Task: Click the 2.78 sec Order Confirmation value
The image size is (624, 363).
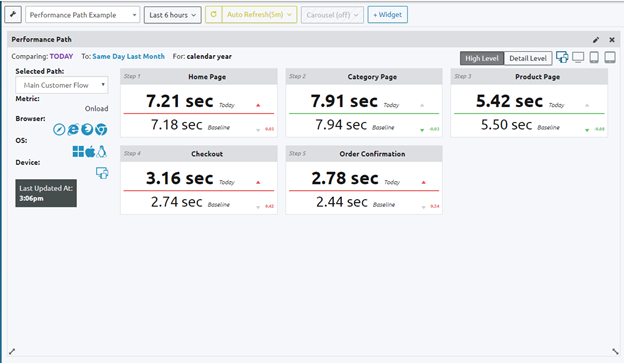Action: click(345, 178)
